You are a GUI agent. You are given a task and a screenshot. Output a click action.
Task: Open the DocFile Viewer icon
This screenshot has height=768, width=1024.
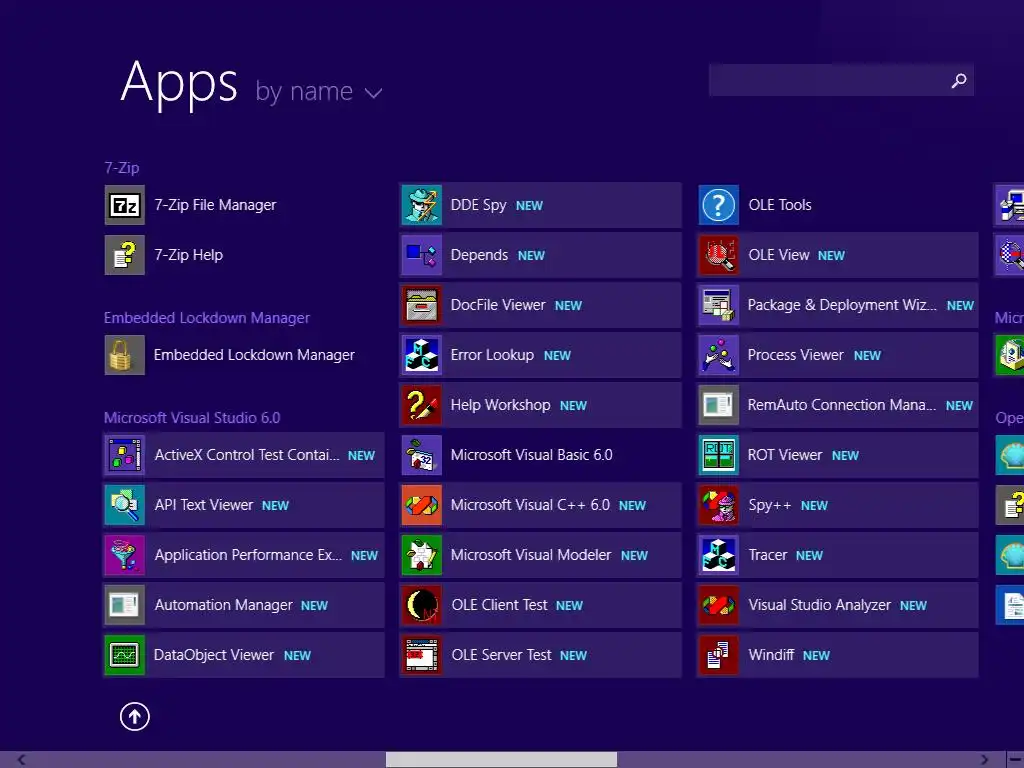point(422,305)
